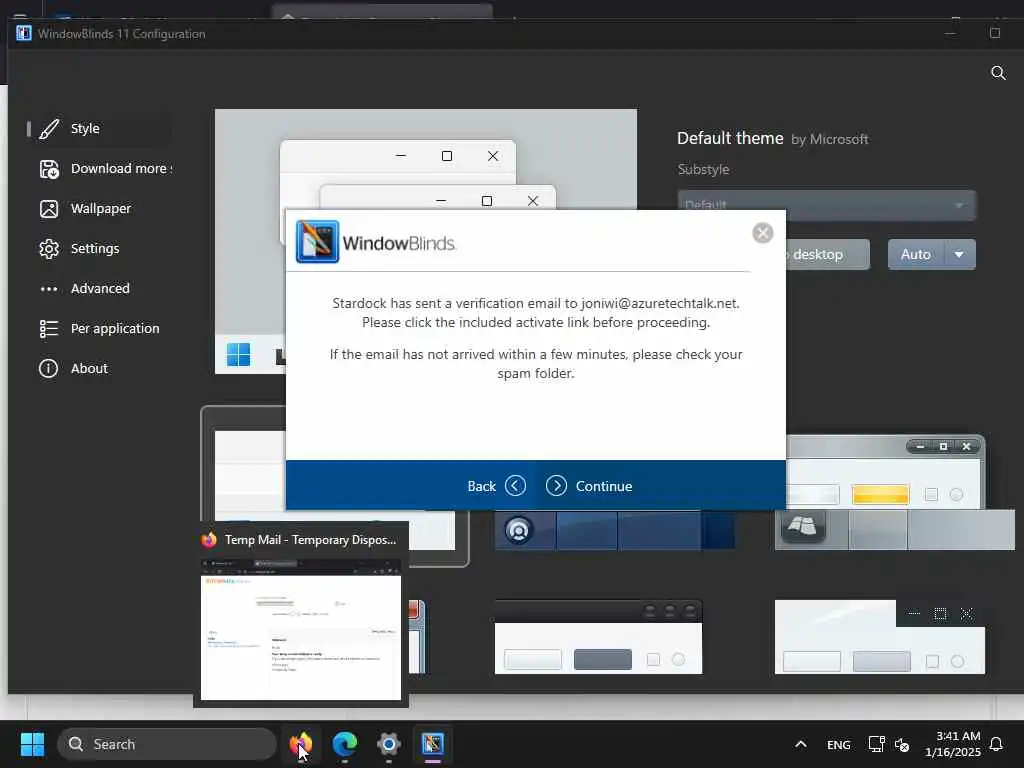This screenshot has height=768, width=1024.
Task: Click the Back button in dialog
Action: click(x=496, y=486)
